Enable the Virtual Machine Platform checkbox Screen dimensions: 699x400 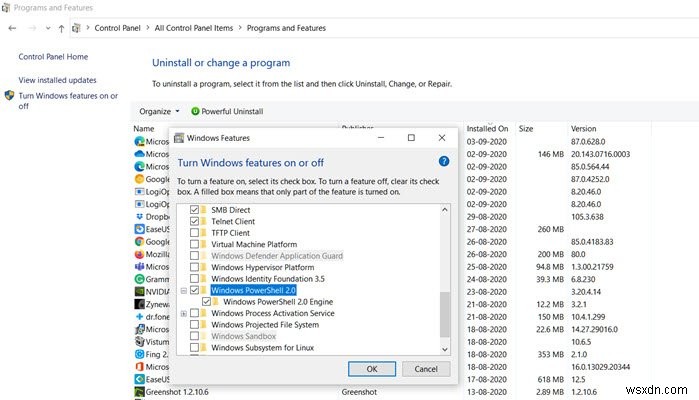pos(194,244)
